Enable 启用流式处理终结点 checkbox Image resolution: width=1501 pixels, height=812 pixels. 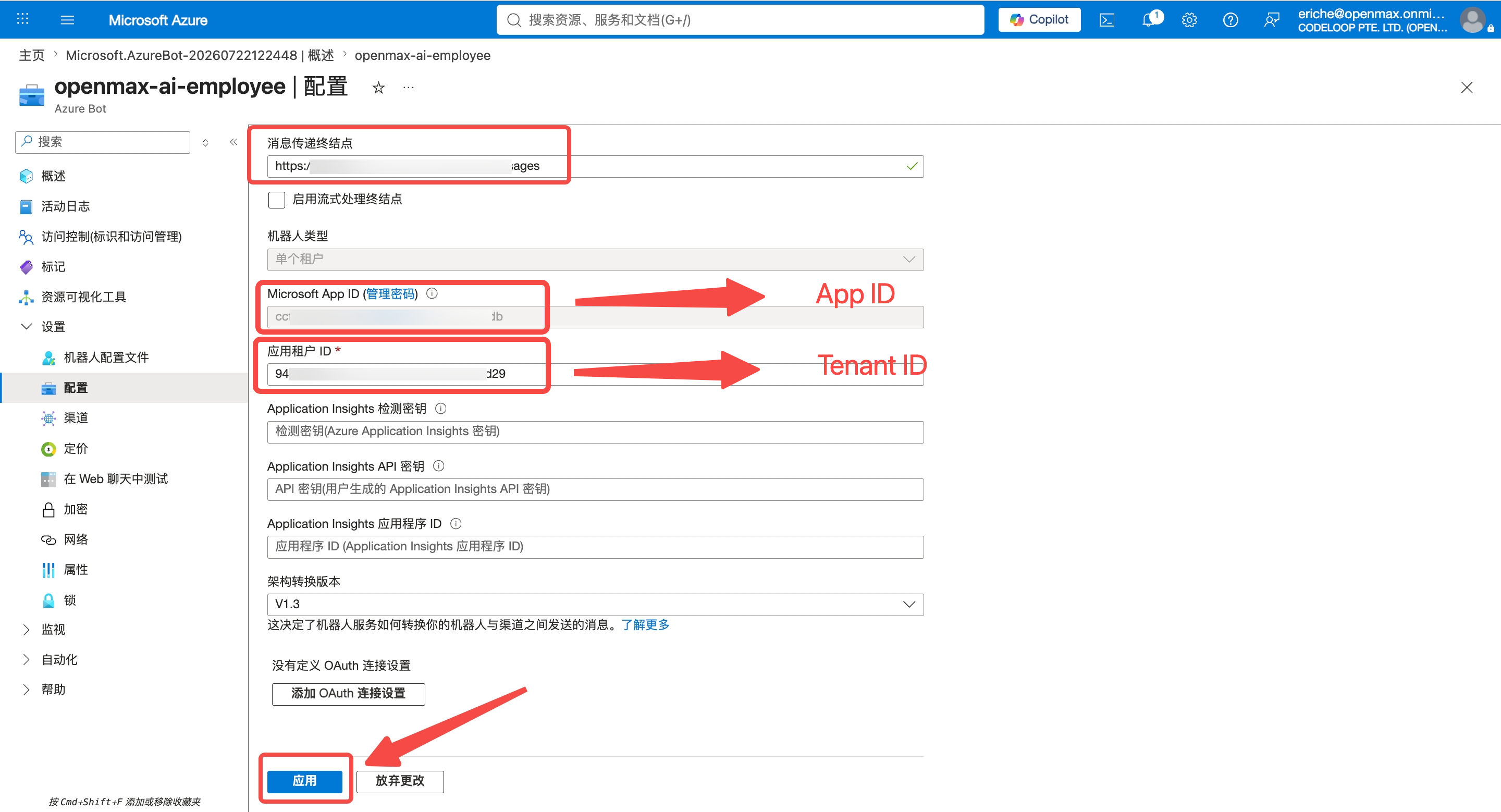tap(276, 200)
